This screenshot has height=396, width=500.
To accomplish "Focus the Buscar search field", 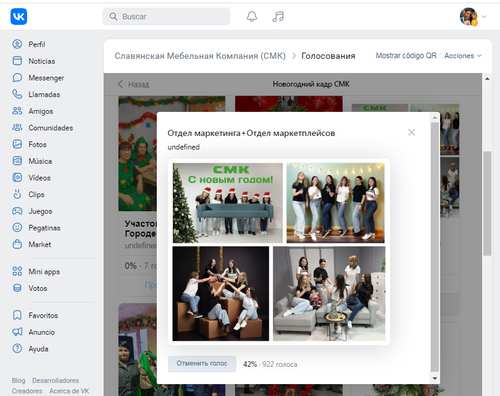I will click(x=166, y=16).
